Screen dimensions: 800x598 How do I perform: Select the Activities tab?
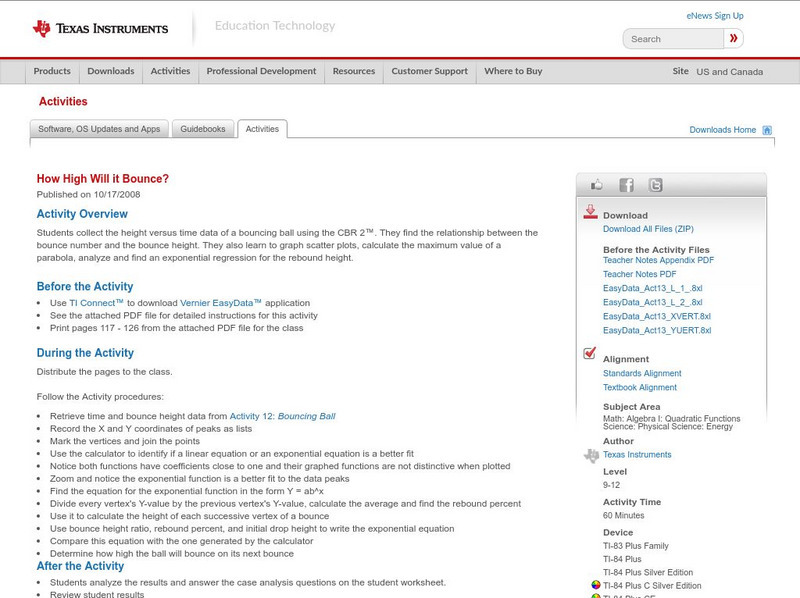pyautogui.click(x=262, y=129)
